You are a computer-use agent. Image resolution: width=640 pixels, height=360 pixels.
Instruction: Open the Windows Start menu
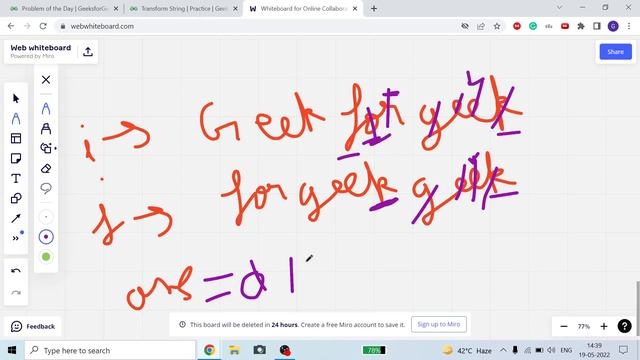tap(12, 350)
